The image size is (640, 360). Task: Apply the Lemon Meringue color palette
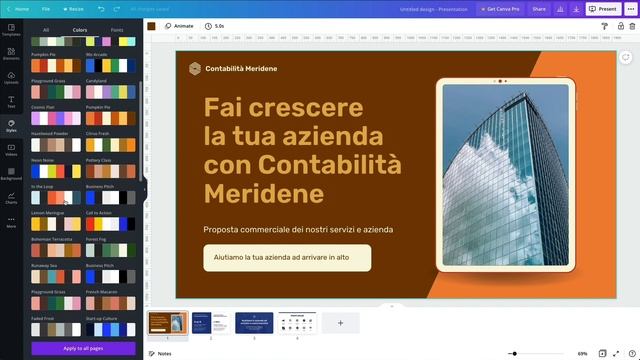56,224
